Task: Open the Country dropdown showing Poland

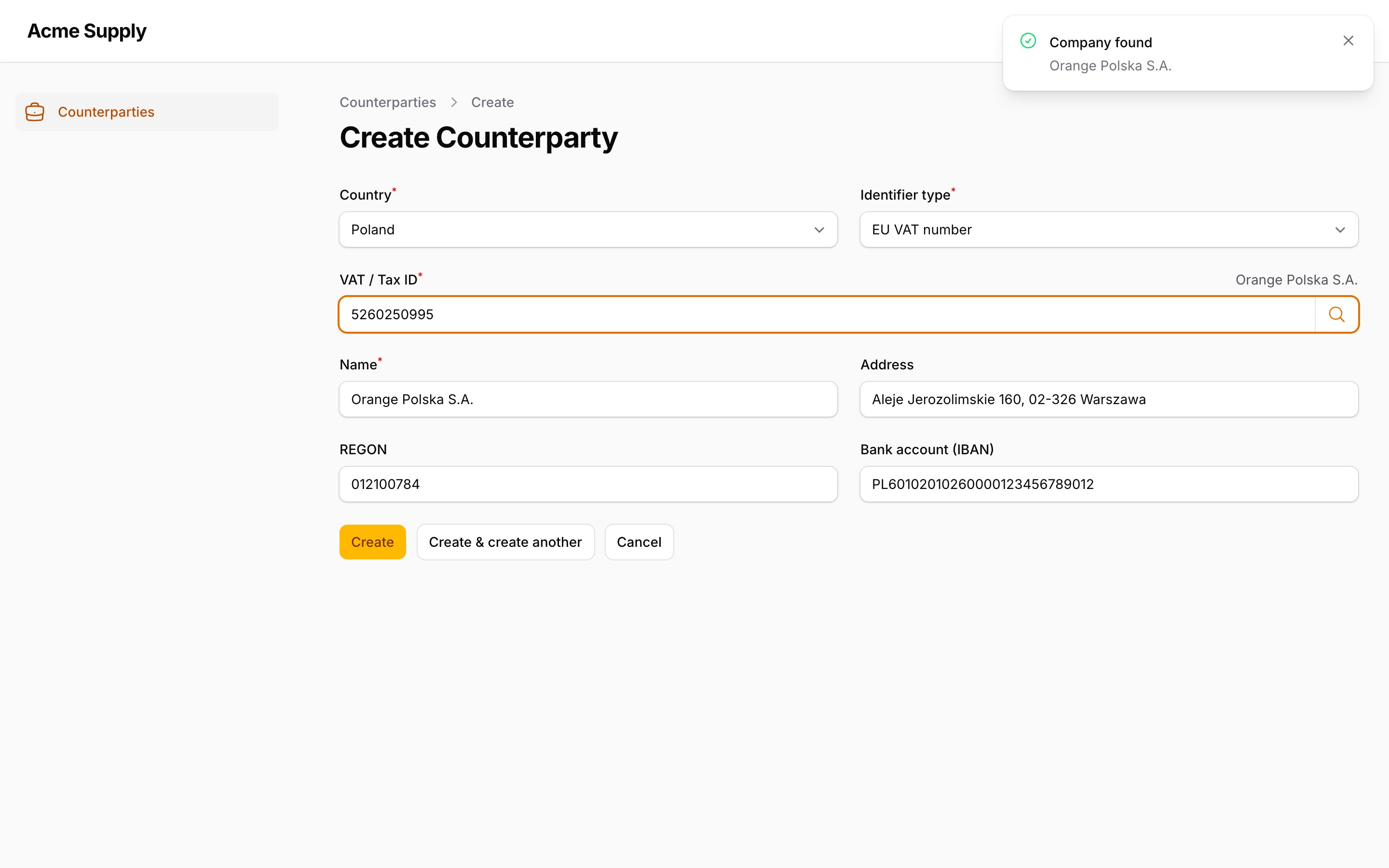Action: click(588, 230)
